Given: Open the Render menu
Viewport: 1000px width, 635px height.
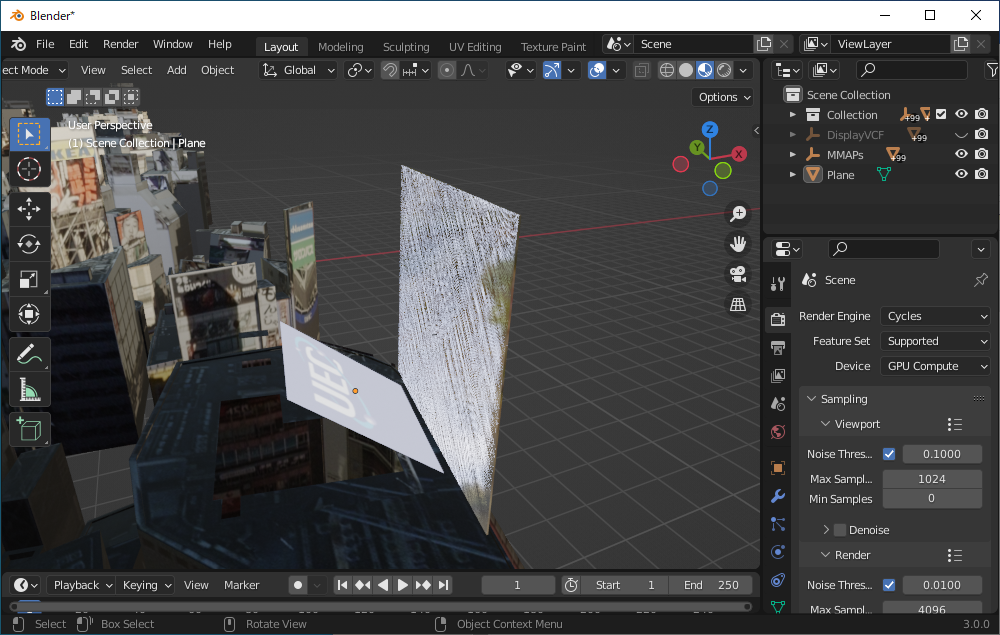Looking at the screenshot, I should (x=121, y=44).
